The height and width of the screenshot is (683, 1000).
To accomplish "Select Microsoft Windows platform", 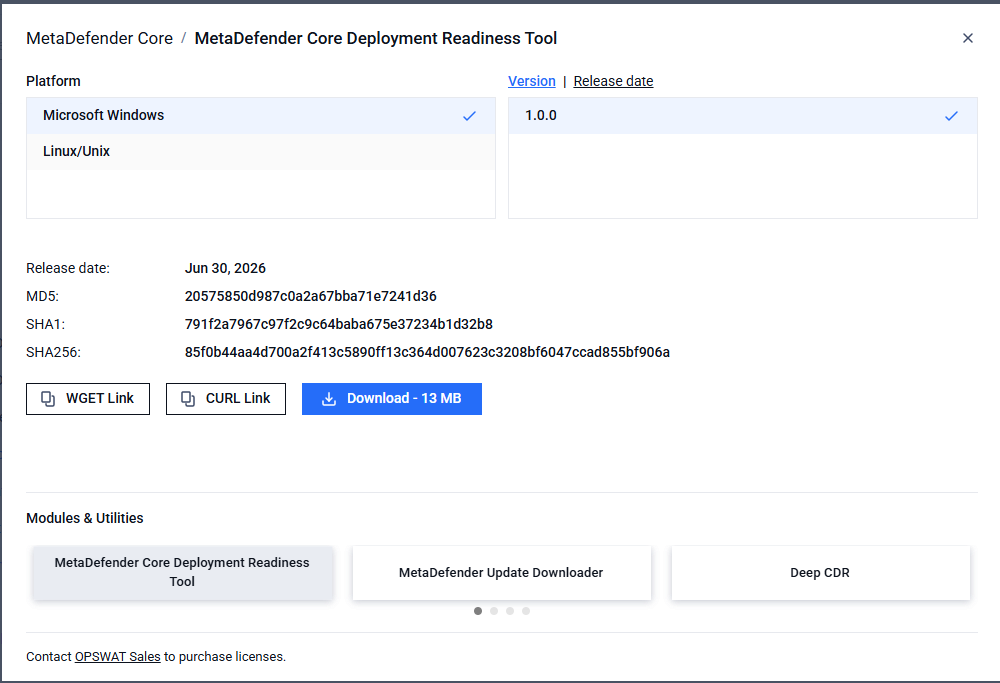I will click(261, 115).
